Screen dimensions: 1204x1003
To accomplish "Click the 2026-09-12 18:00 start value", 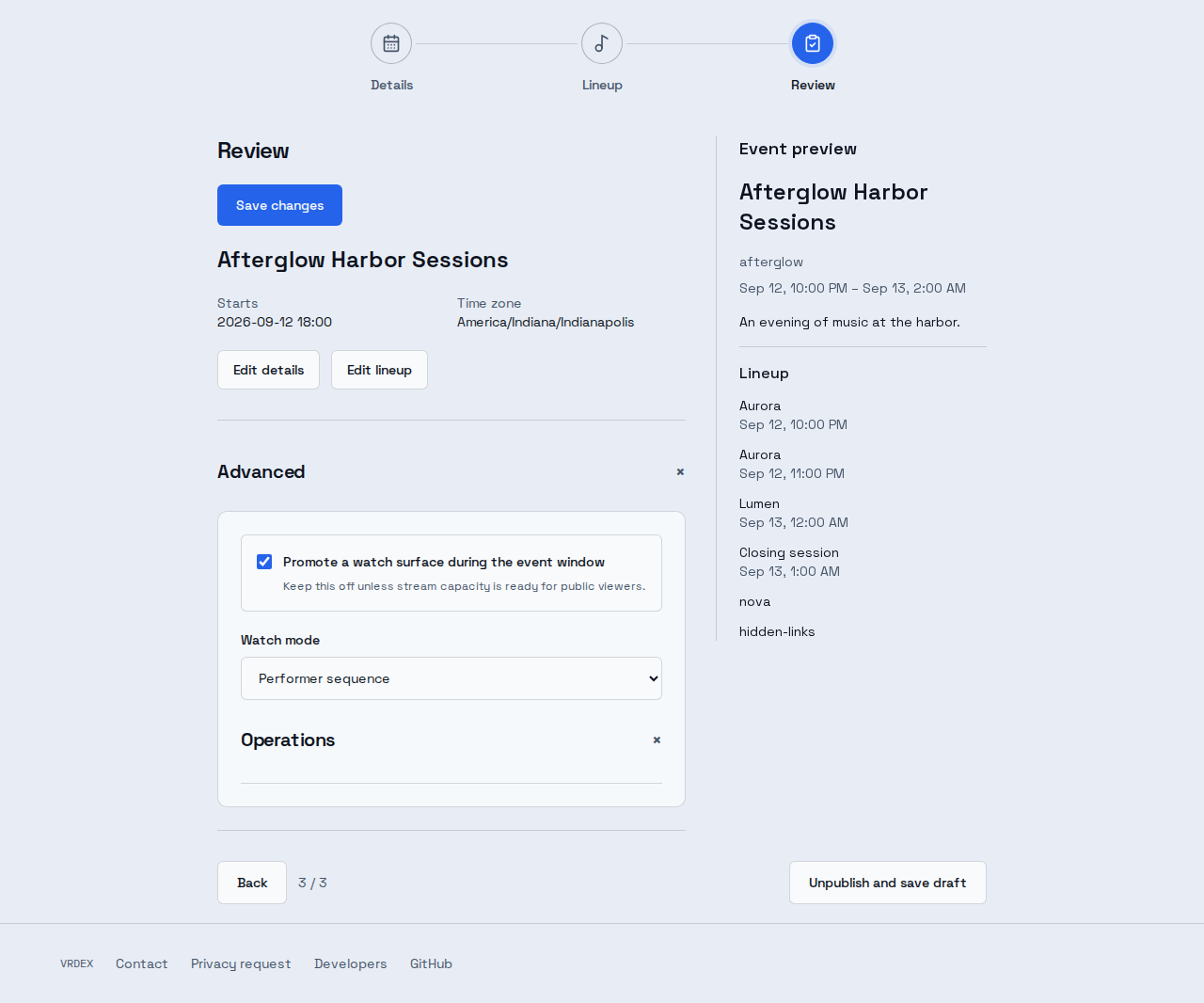I will (275, 322).
